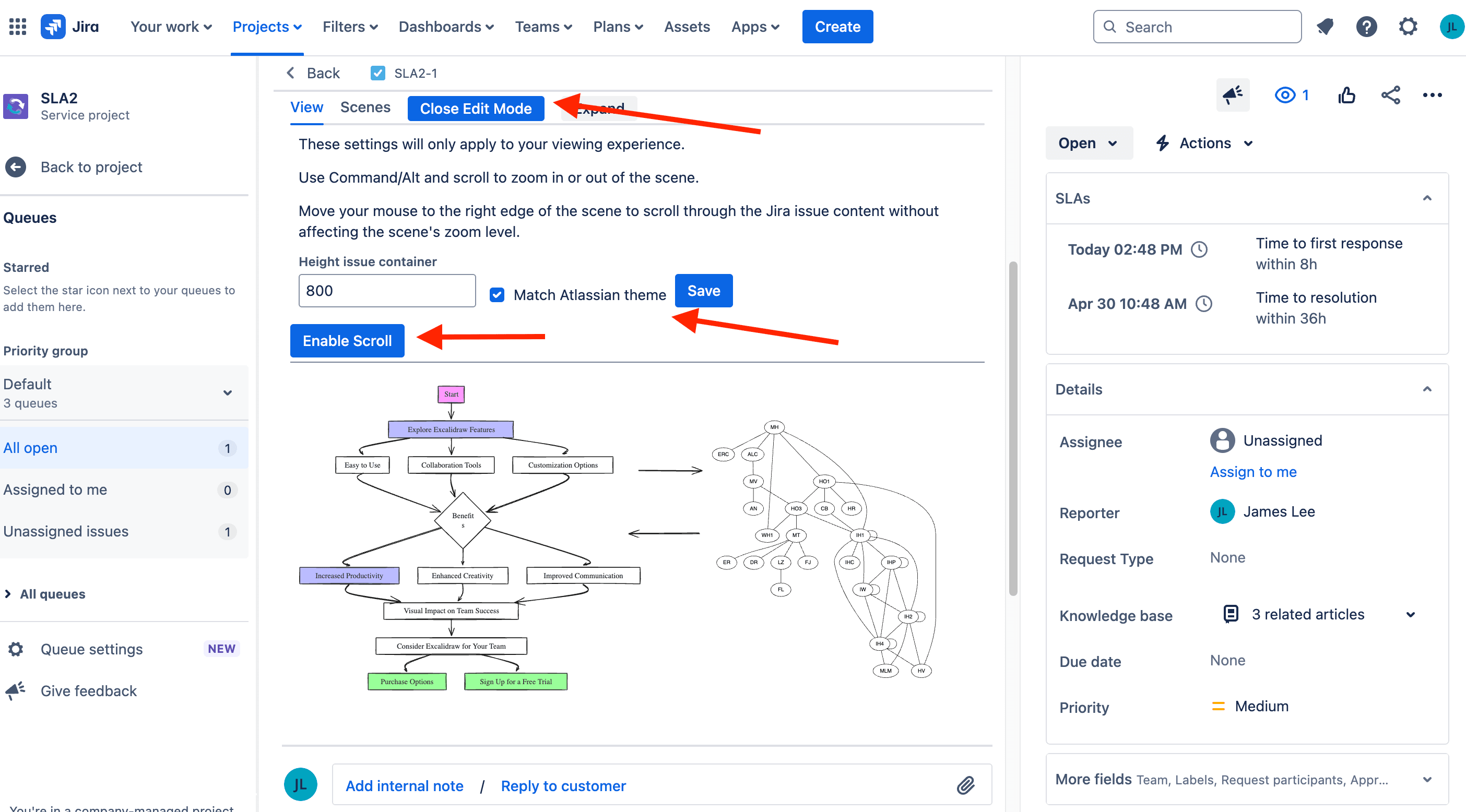
Task: Click the Excalidraw flowchart diagram
Action: point(470,538)
